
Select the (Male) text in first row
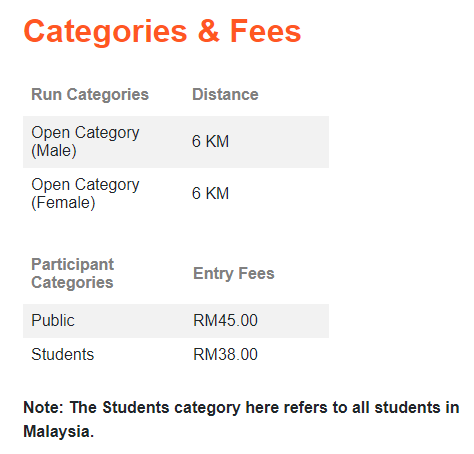54,151
